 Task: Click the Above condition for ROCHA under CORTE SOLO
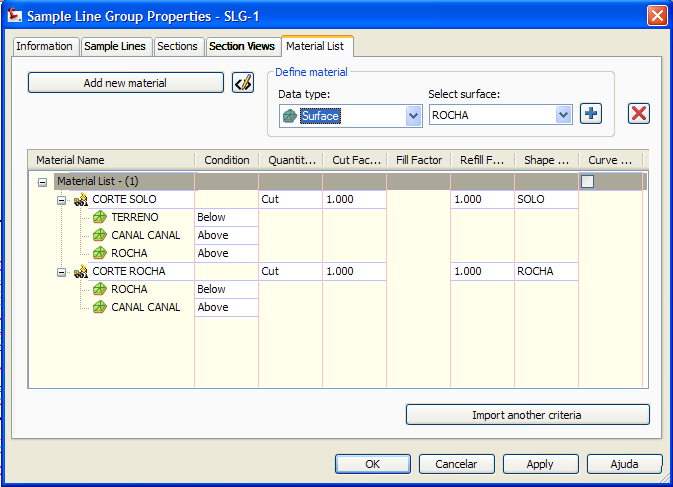pos(226,254)
